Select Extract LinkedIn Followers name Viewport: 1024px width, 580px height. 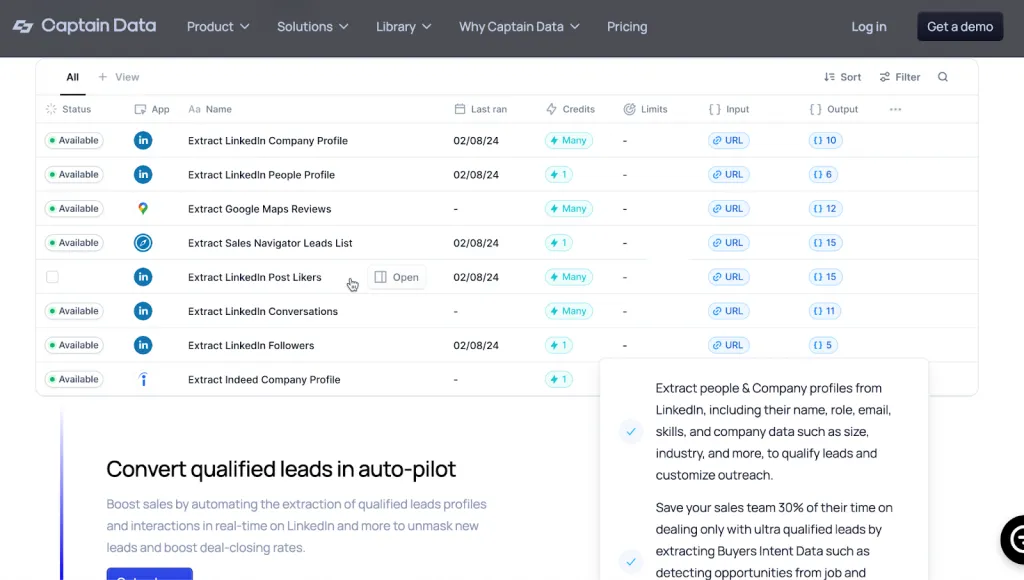[x=251, y=346]
